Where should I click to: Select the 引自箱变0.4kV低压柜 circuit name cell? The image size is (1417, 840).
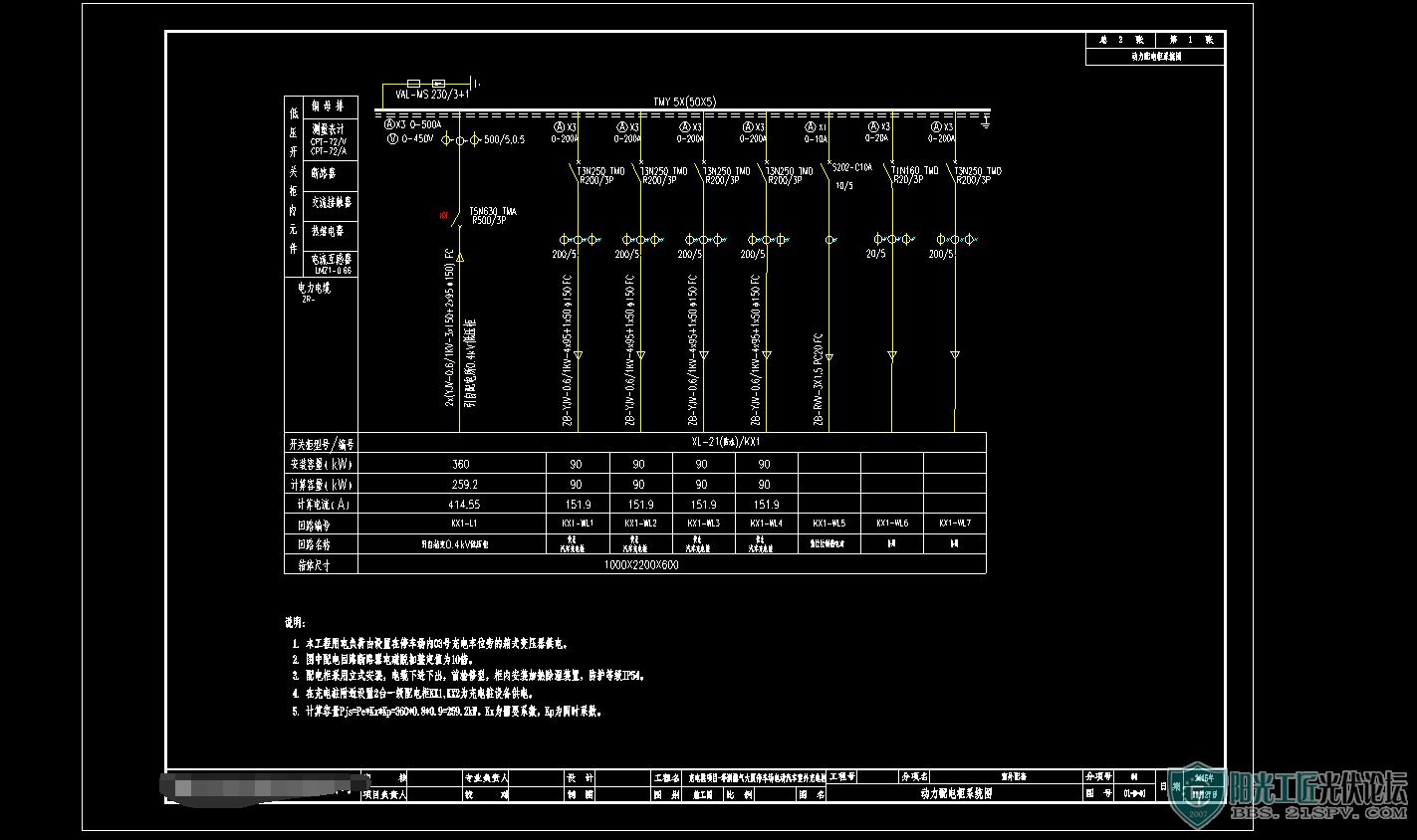tap(454, 544)
